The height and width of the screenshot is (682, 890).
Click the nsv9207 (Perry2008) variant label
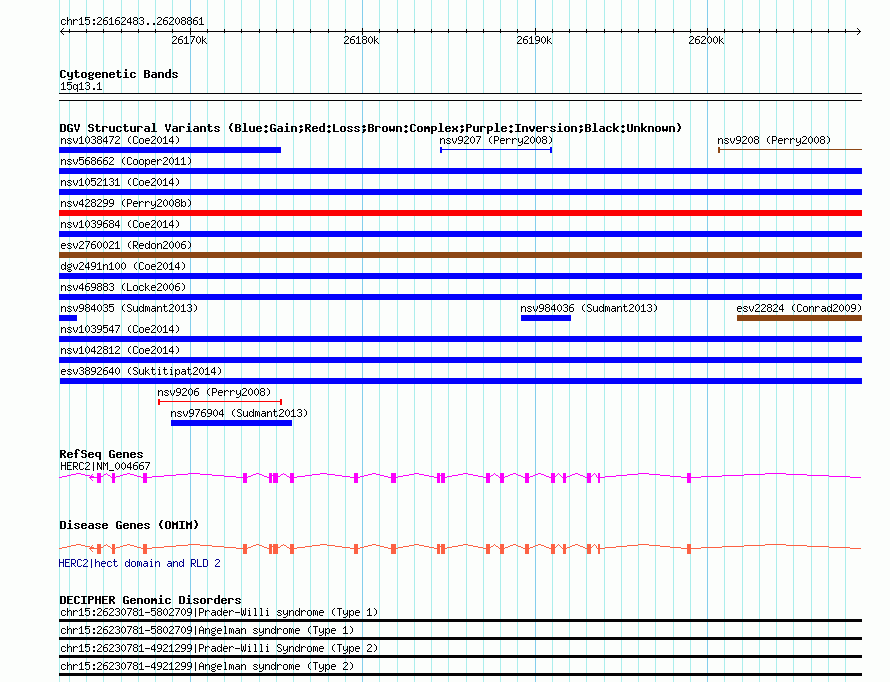pos(496,141)
